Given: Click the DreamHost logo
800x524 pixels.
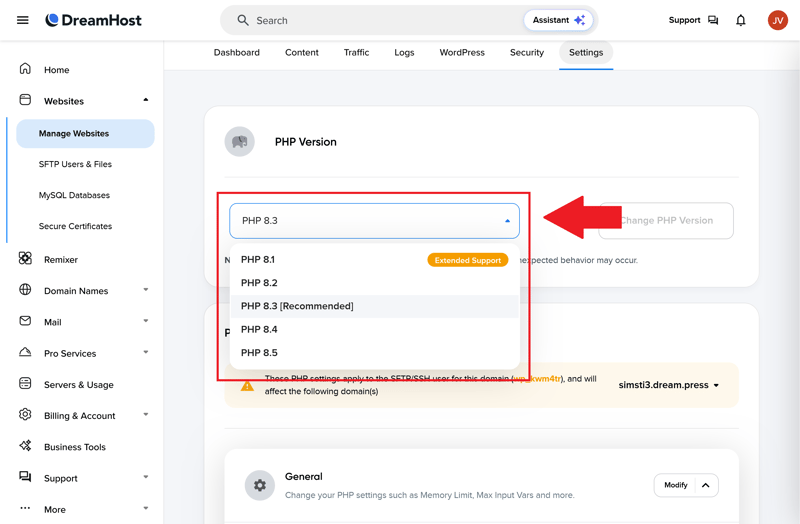Looking at the screenshot, I should click(93, 20).
